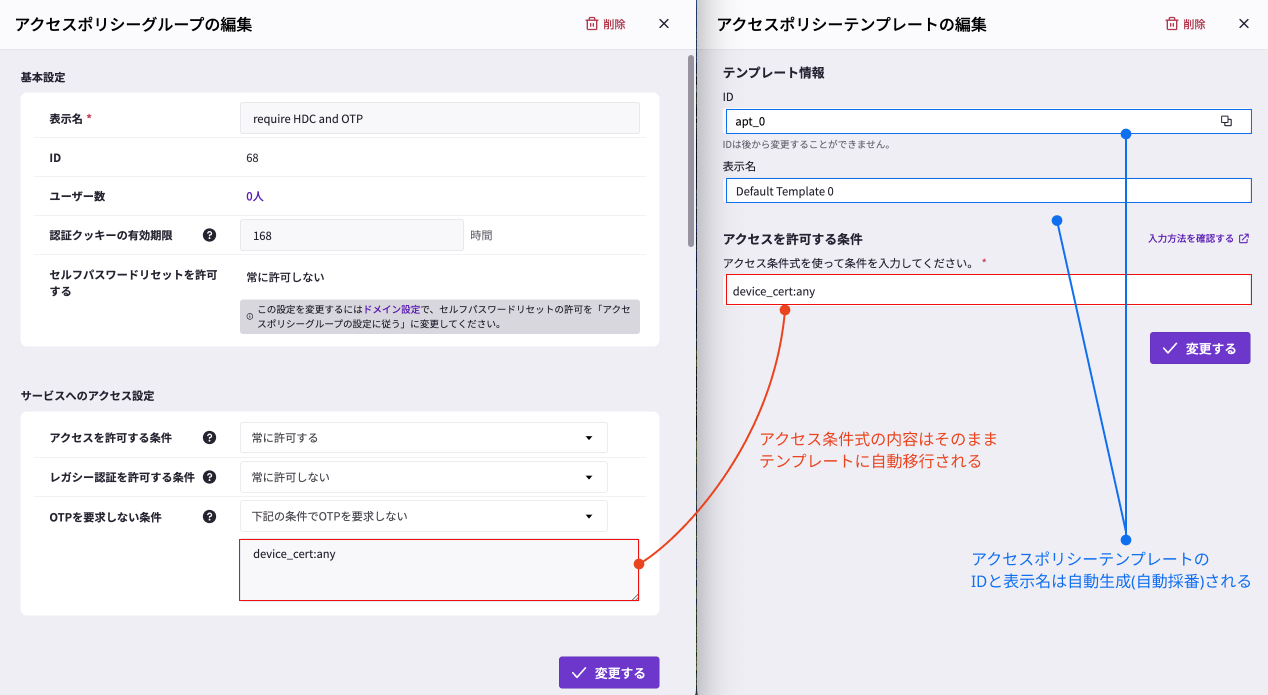Click the help icon beside OTPを要求しない条件
The image size is (1268, 695).
coord(209,517)
